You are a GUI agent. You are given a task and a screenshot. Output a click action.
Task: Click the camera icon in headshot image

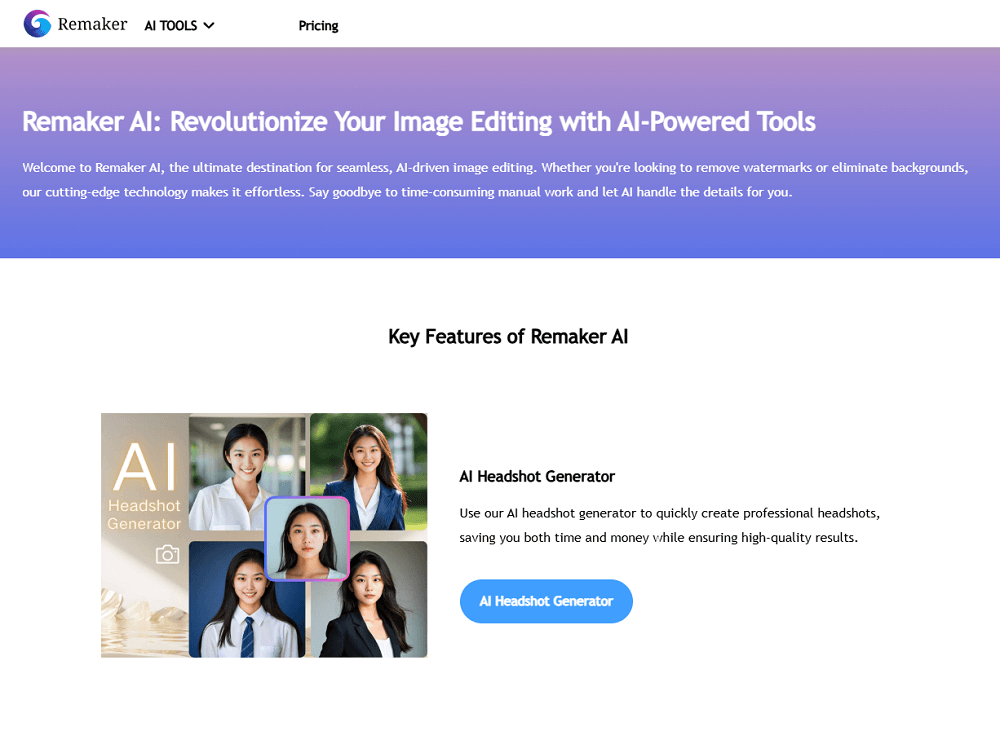pos(167,553)
